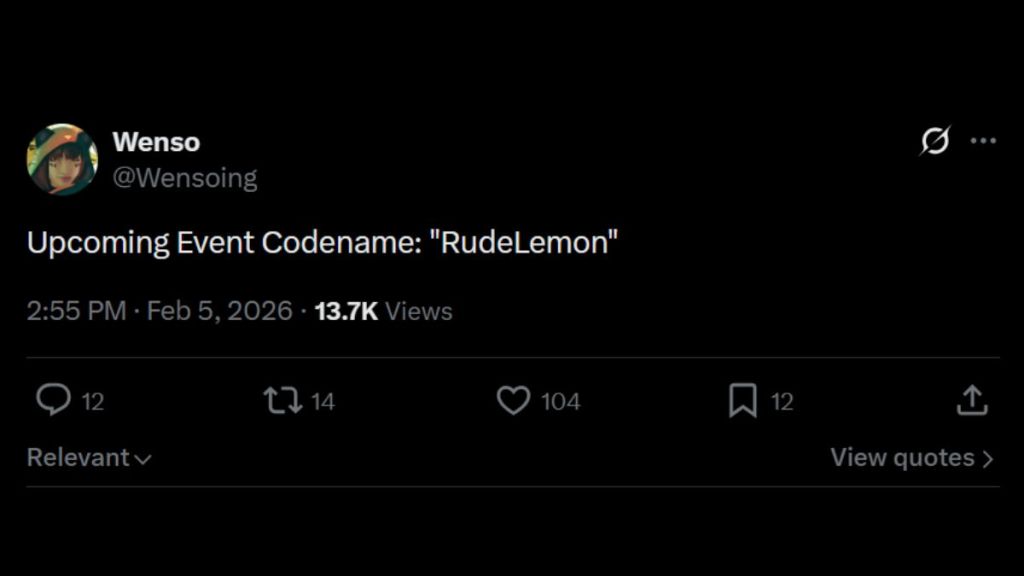Toggle bookmark state on the post
The height and width of the screenshot is (576, 1024).
741,400
